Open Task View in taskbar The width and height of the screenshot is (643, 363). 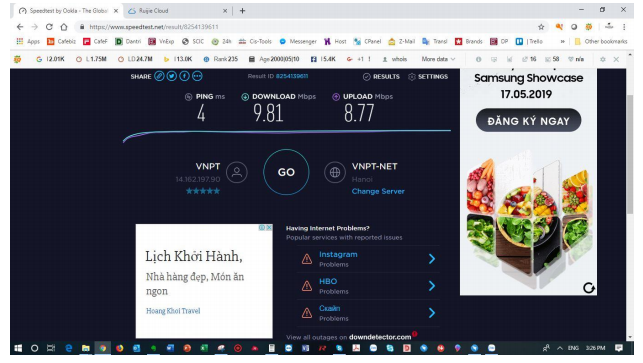coord(51,348)
